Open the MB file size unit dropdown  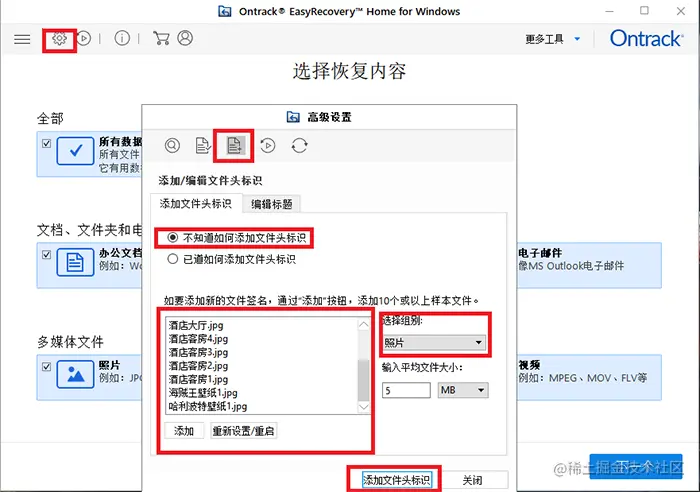(x=463, y=390)
